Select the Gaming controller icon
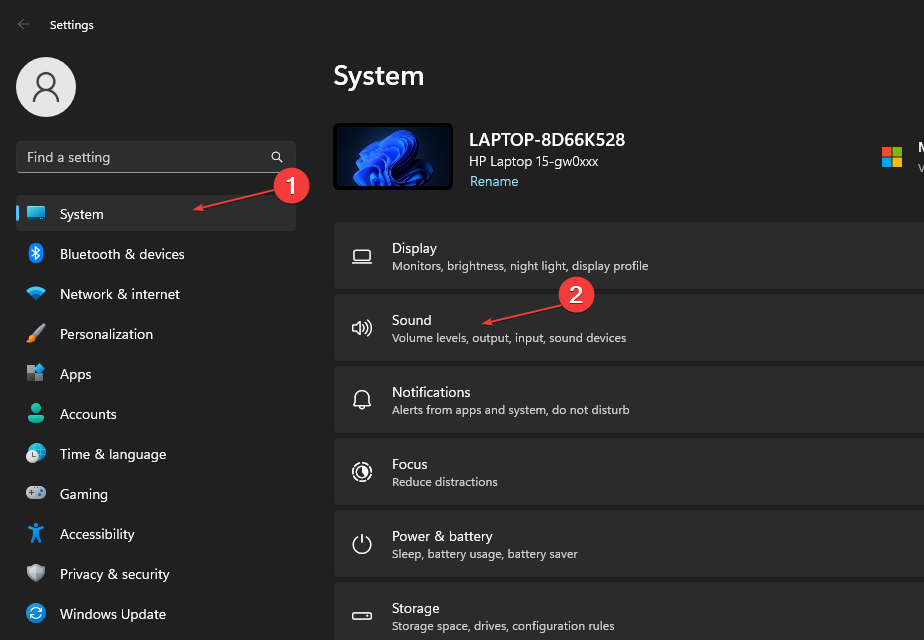This screenshot has height=640, width=924. coord(34,494)
